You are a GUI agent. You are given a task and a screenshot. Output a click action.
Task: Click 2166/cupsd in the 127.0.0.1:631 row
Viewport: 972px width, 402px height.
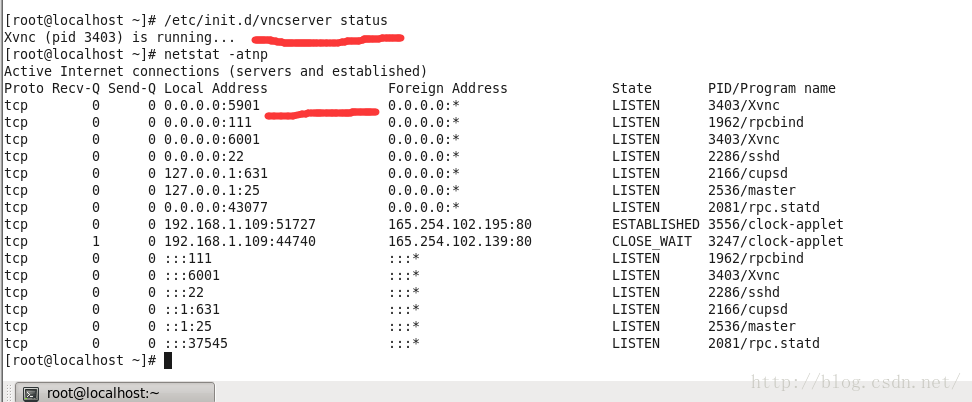(x=748, y=173)
